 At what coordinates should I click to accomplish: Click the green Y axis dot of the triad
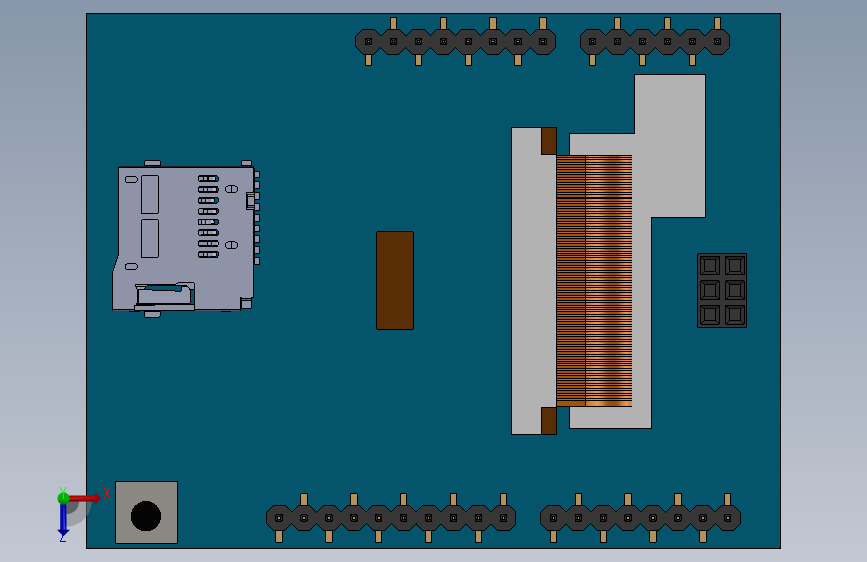pyautogui.click(x=63, y=498)
